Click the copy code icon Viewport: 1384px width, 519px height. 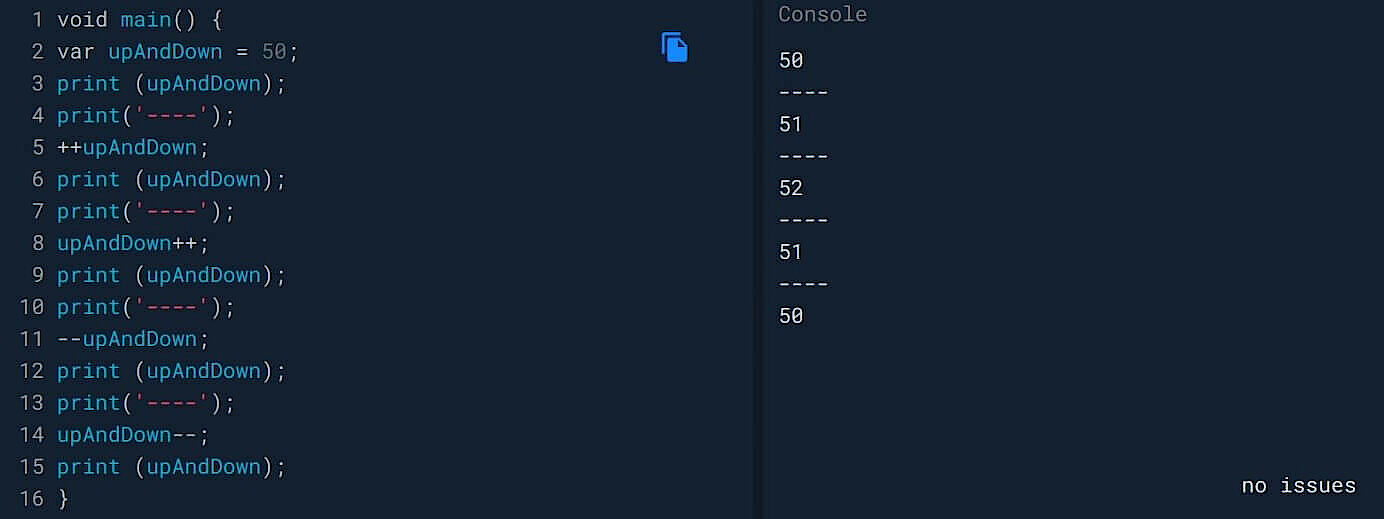click(675, 47)
